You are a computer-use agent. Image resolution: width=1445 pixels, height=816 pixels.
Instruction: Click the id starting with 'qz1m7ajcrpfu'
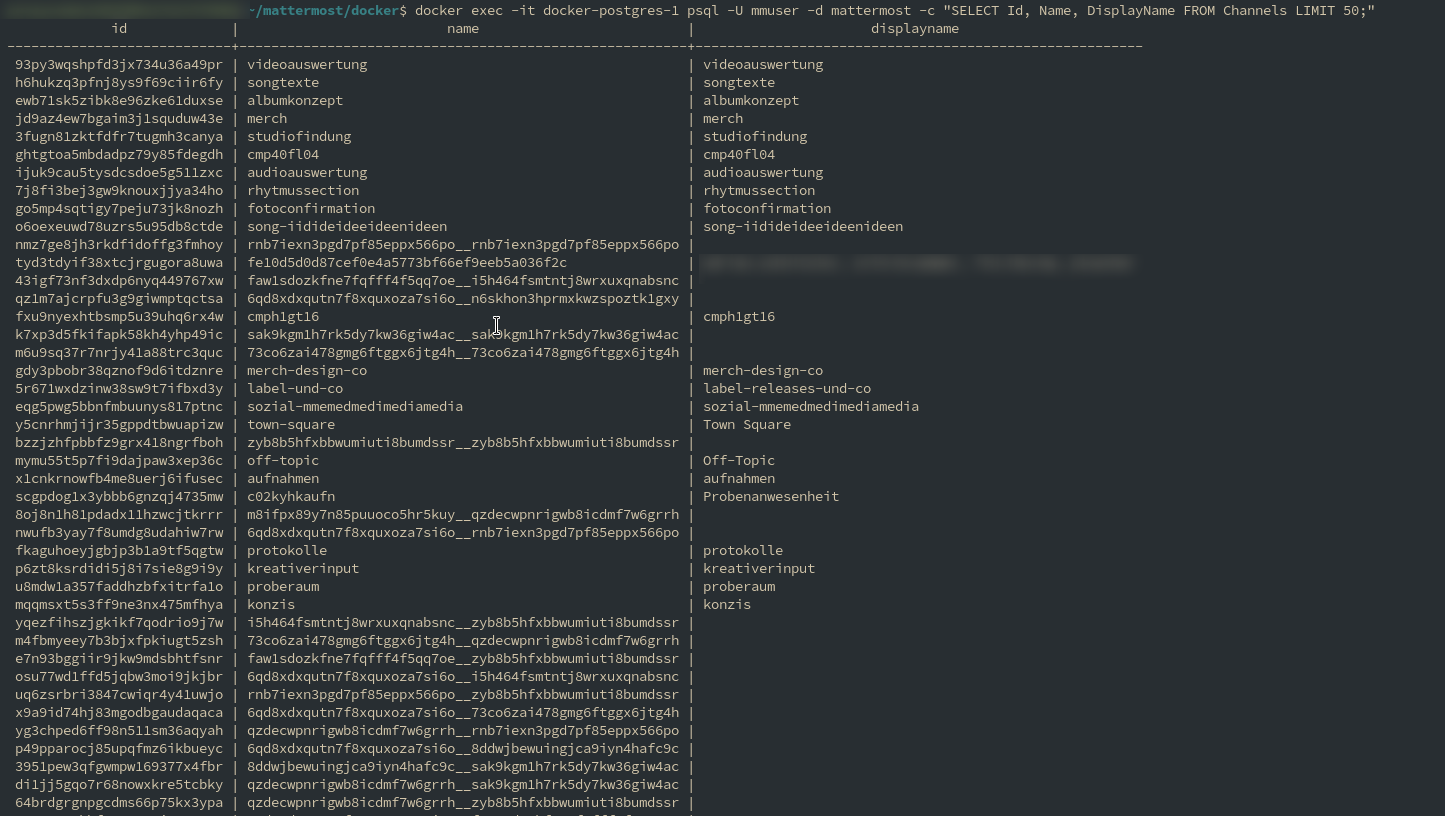click(x=119, y=298)
